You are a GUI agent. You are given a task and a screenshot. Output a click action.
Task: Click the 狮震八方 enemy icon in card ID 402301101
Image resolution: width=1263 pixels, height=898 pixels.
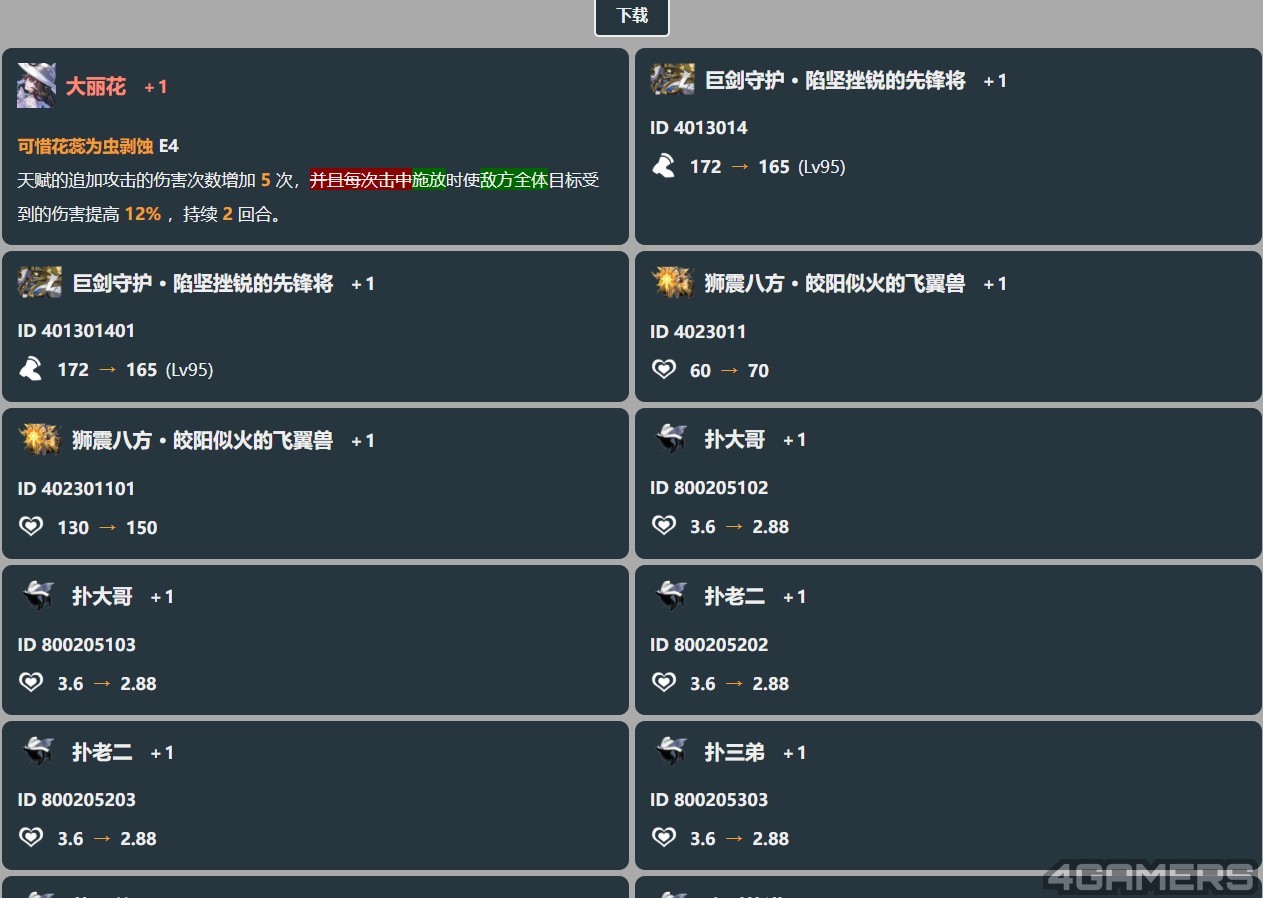pyautogui.click(x=40, y=440)
